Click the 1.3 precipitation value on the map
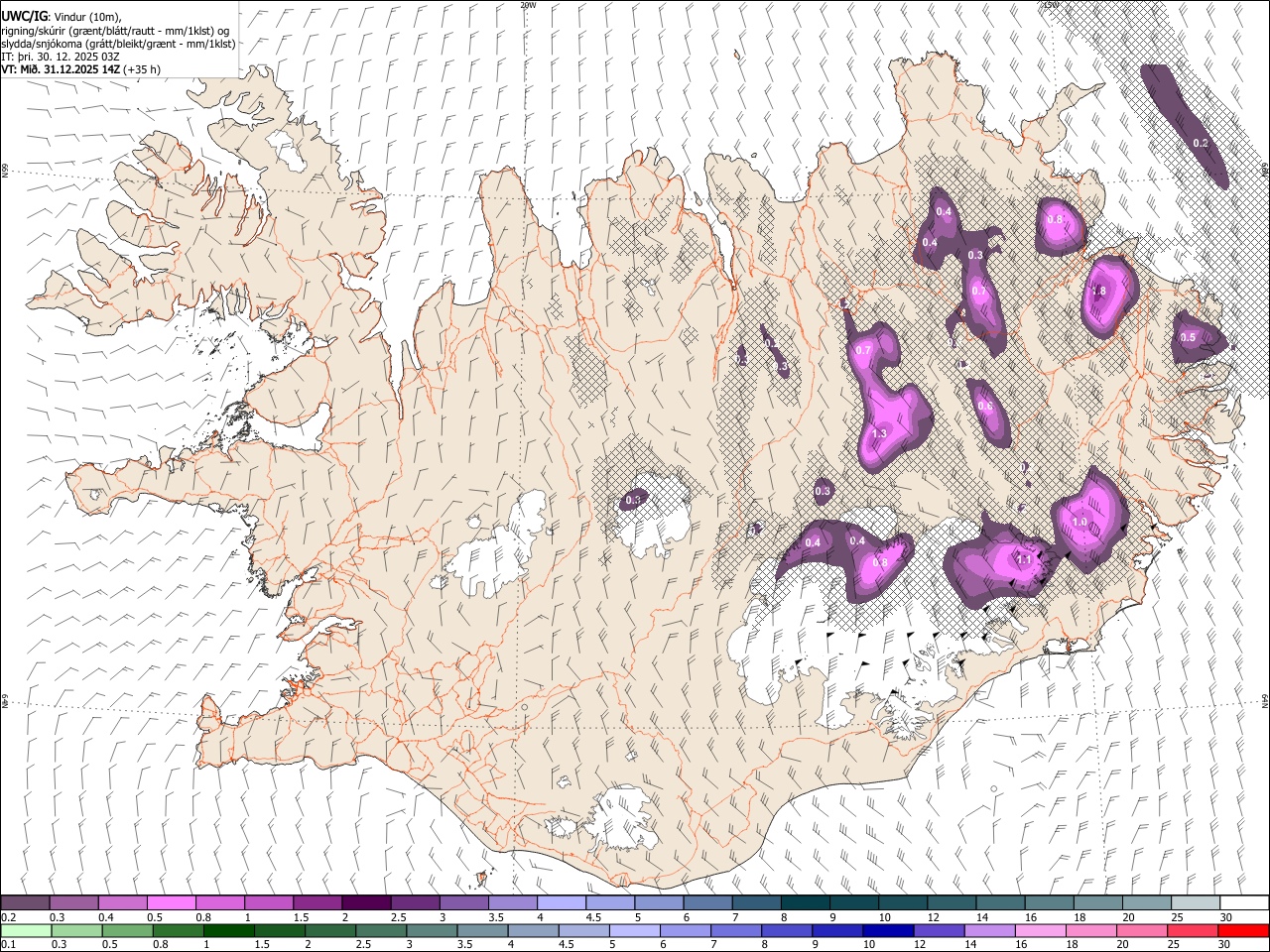 coord(879,434)
